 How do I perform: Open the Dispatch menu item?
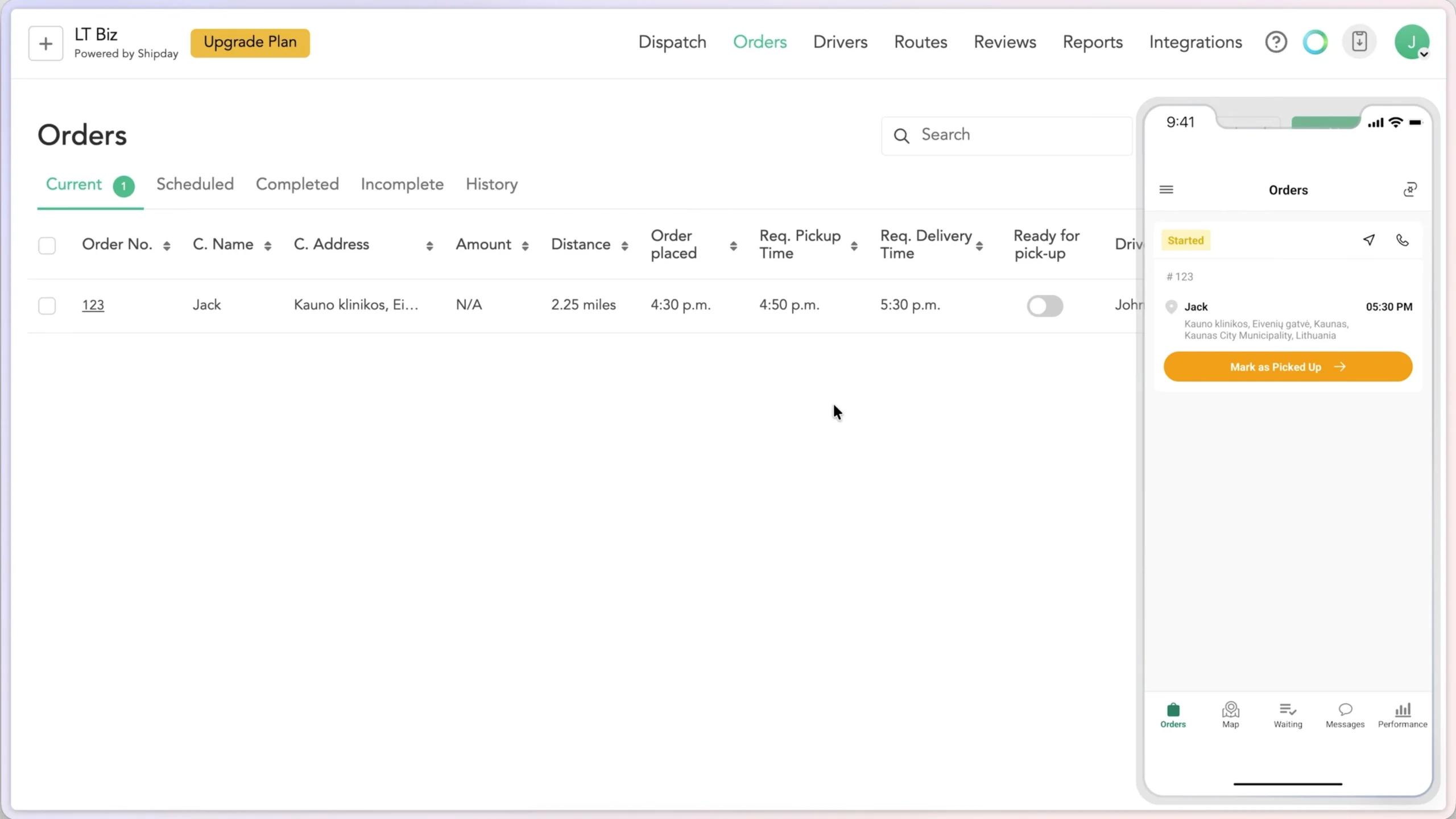click(672, 42)
